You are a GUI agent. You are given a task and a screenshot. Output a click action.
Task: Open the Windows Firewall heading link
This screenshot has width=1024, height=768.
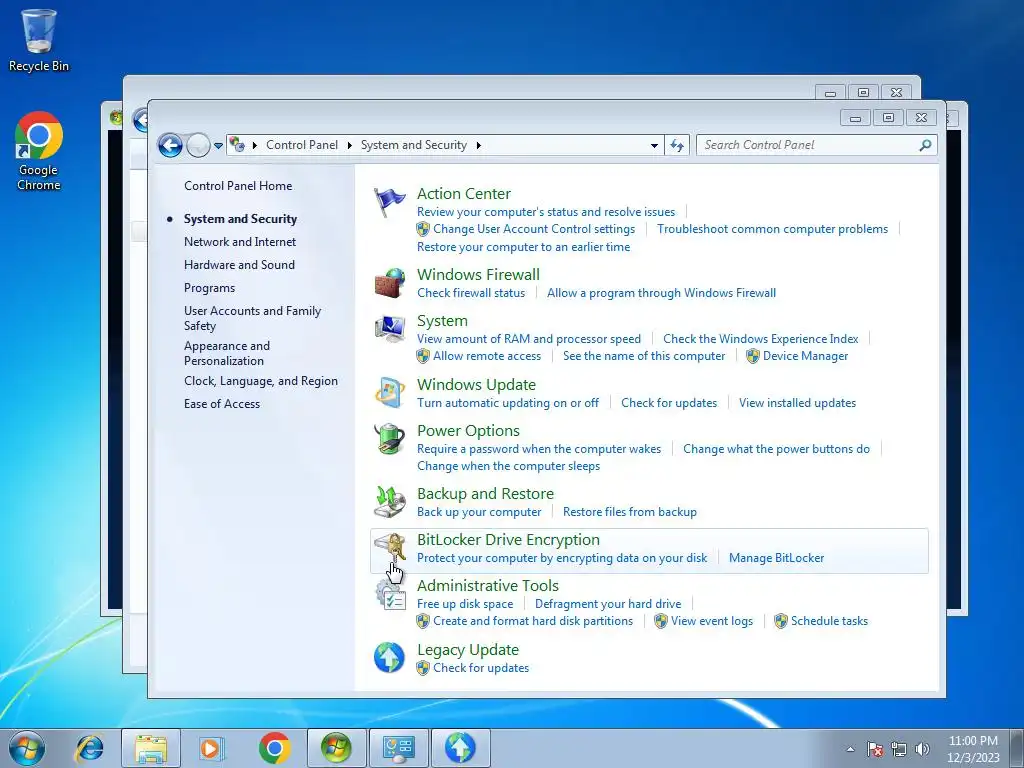coord(478,275)
